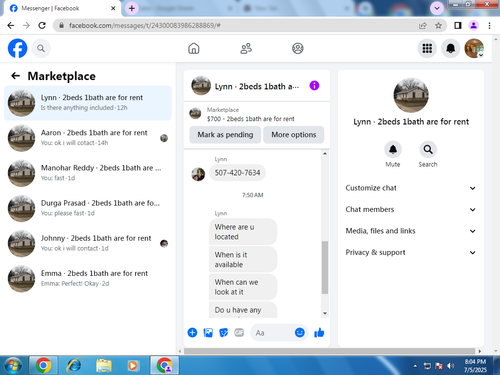Reload the page in Chrome
Image resolution: width=500 pixels, height=375 pixels.
[x=42, y=25]
